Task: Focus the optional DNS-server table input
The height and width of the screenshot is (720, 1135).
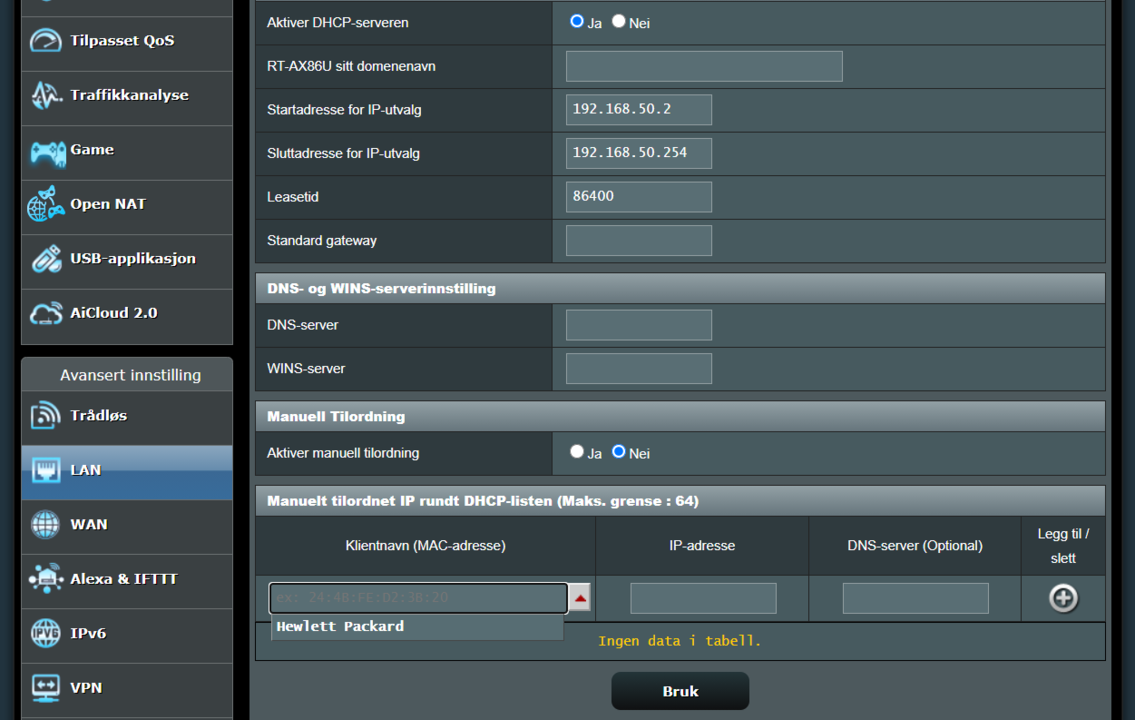Action: [x=915, y=598]
